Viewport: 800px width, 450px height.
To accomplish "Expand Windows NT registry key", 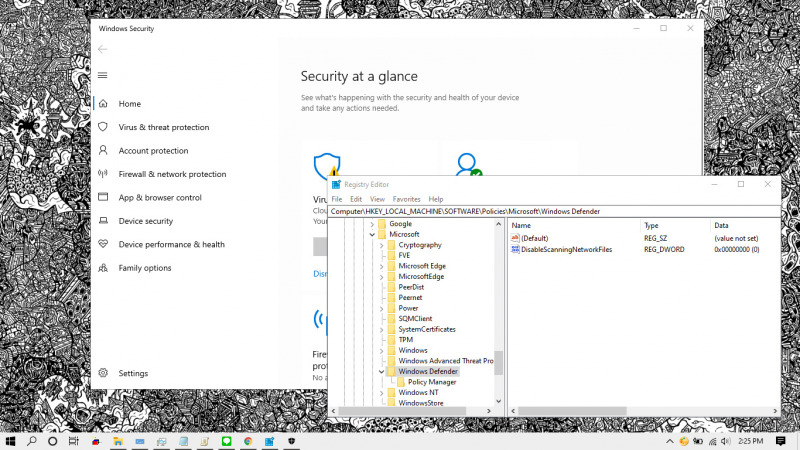I will pyautogui.click(x=381, y=393).
